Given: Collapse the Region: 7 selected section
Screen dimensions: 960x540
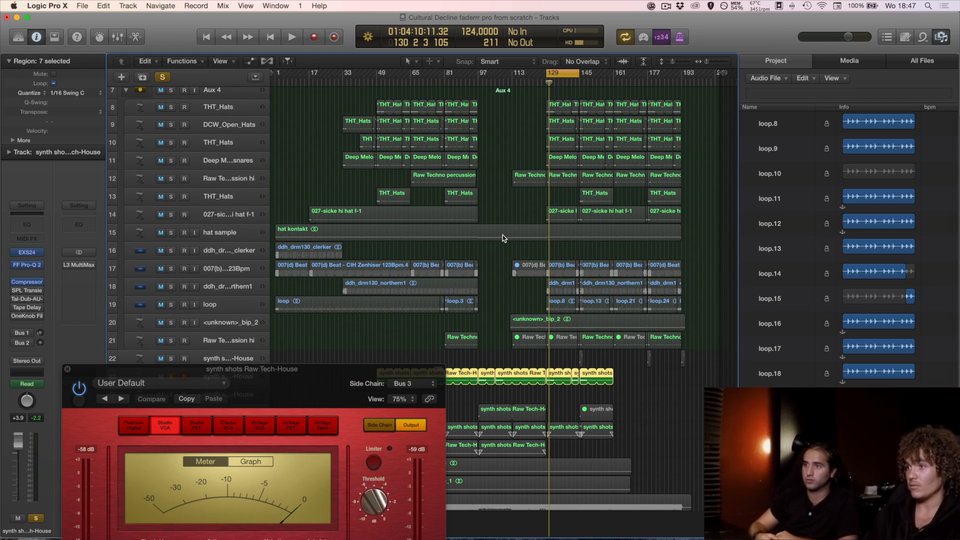Looking at the screenshot, I should [x=9, y=61].
